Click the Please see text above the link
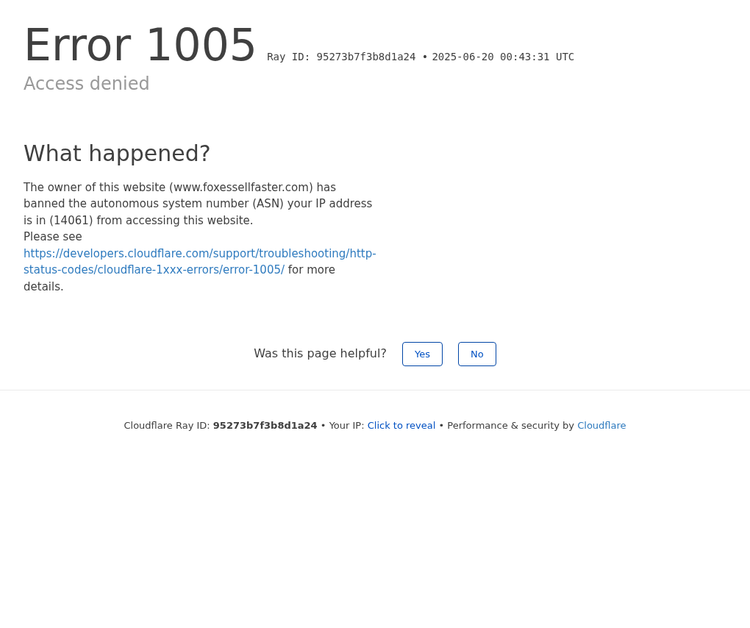 point(53,237)
